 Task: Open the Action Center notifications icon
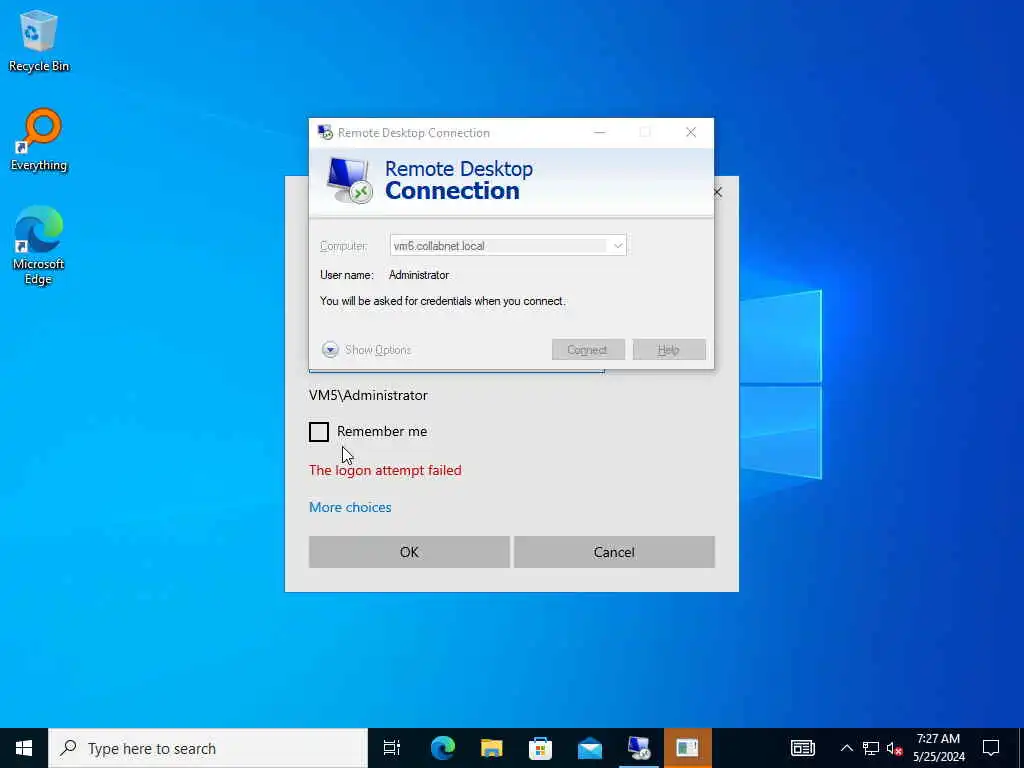point(991,748)
